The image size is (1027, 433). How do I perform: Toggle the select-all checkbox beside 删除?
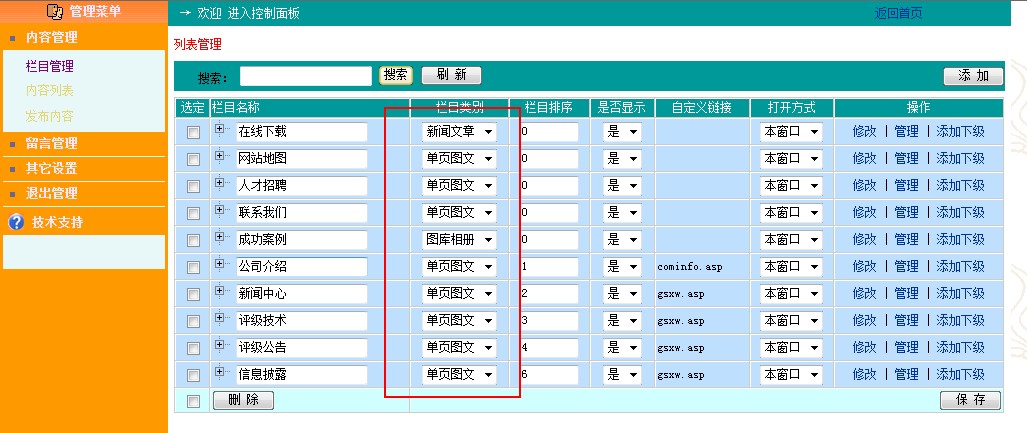193,401
